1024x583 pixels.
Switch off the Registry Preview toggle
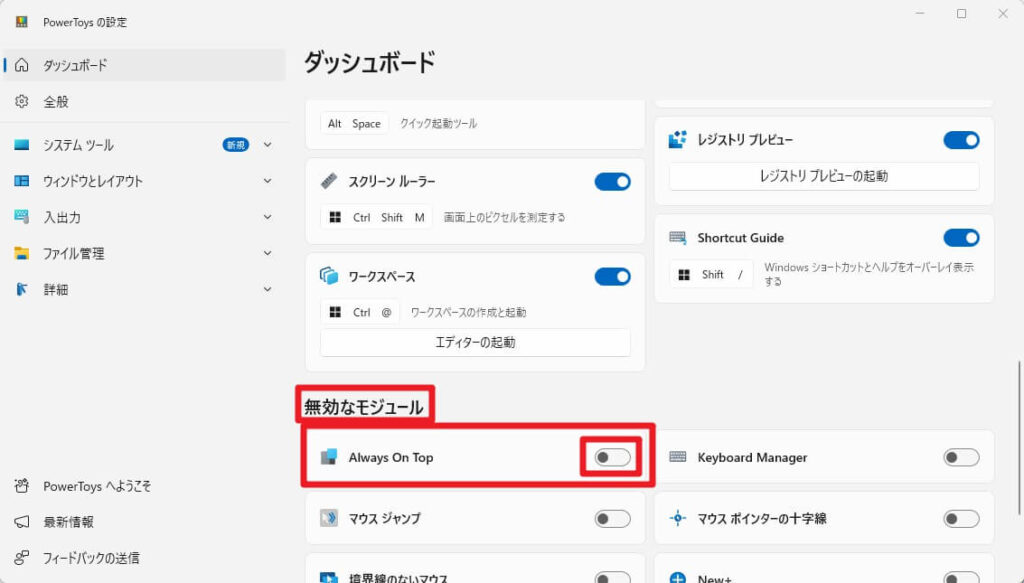961,140
